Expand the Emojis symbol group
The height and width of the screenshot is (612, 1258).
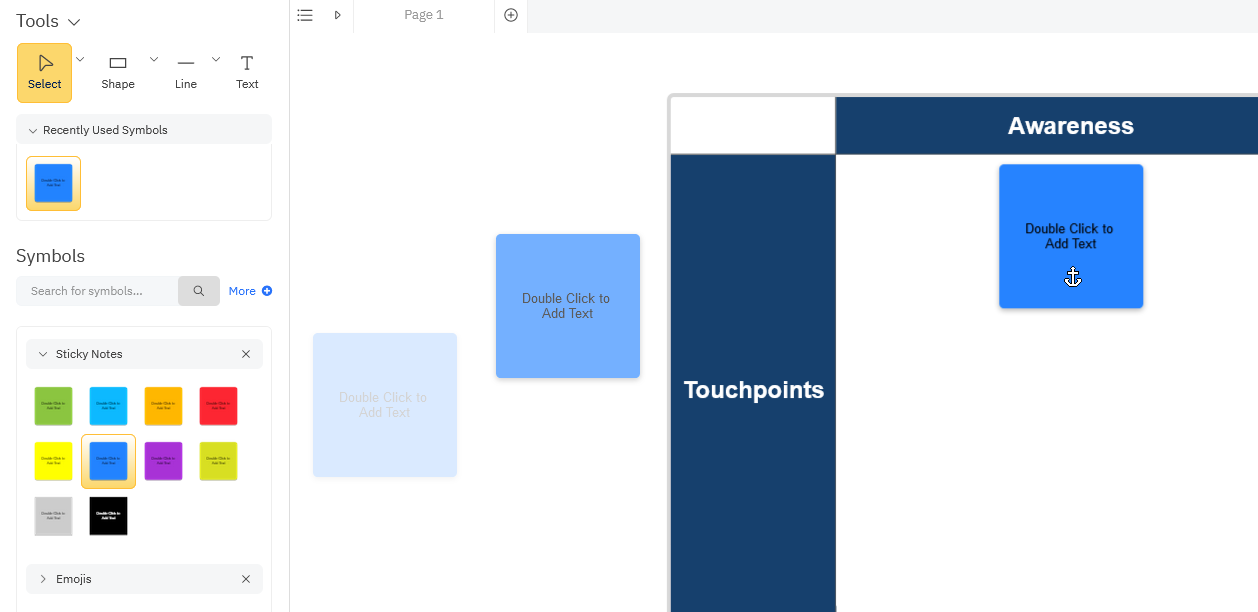43,579
